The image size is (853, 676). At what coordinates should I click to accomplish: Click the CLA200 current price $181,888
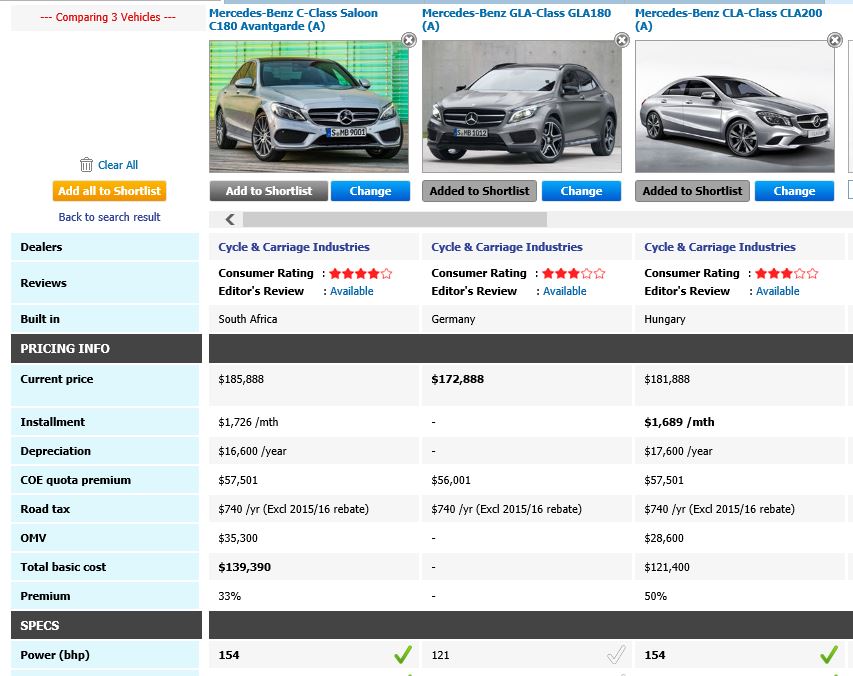[x=667, y=379]
